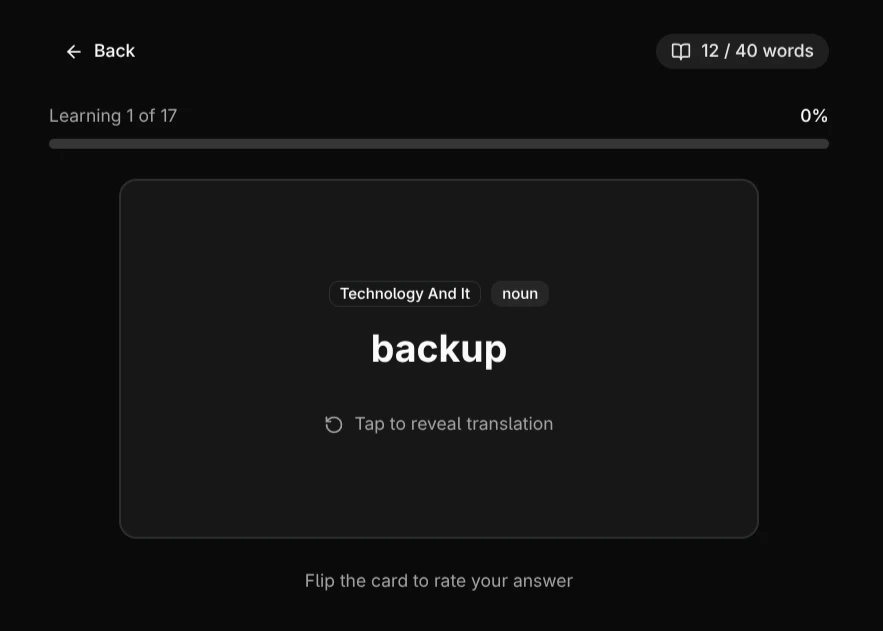
Task: Click the Learning 1 of 17 label
Action: (113, 116)
